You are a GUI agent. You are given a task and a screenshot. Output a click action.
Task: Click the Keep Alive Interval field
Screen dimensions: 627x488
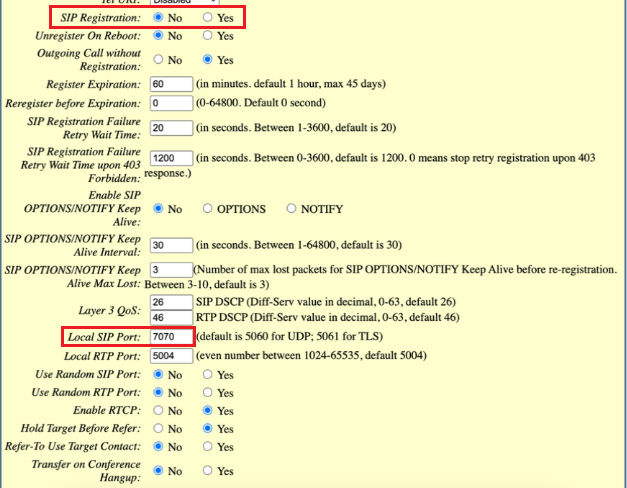tap(172, 245)
